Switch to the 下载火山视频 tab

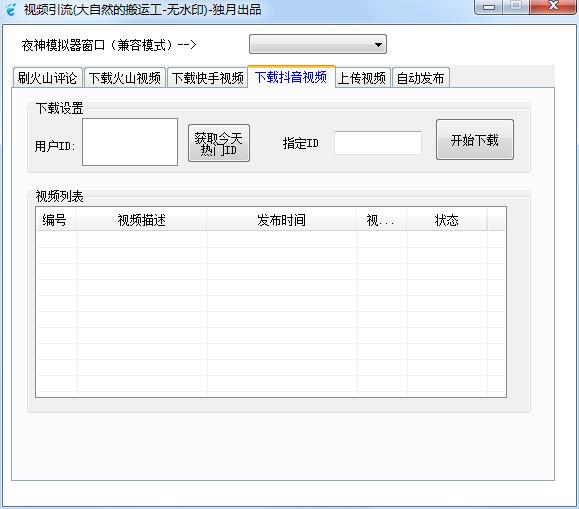coord(125,78)
